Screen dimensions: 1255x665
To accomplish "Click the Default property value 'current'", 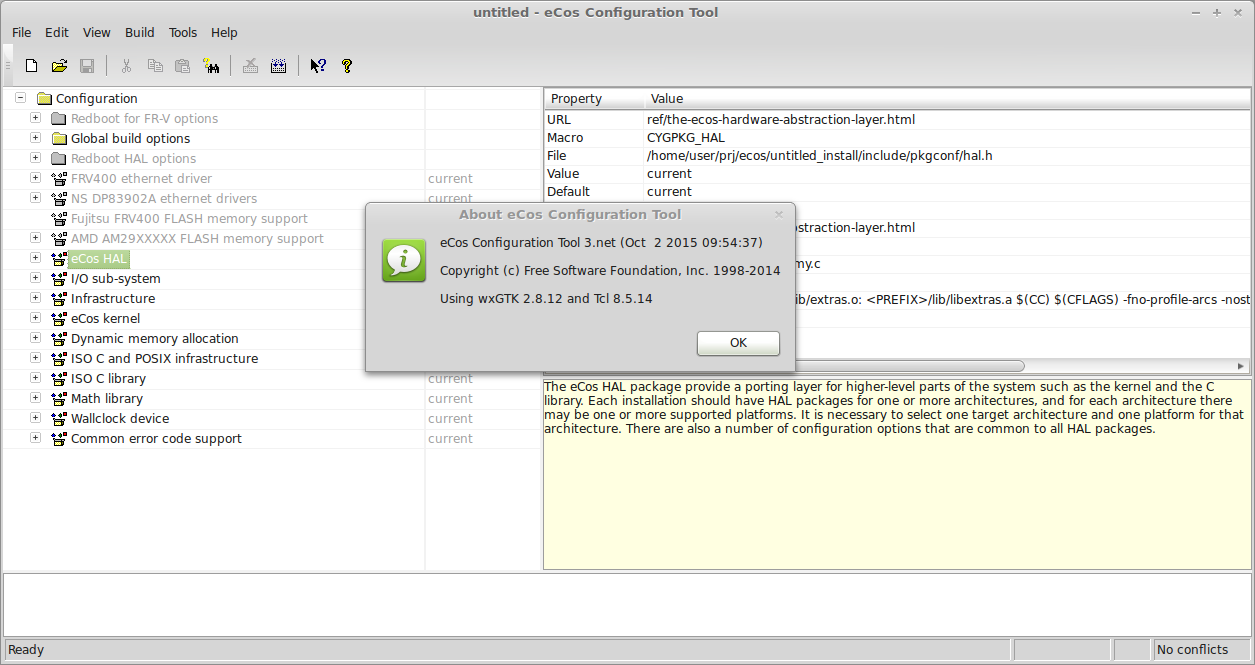I will coord(669,192).
